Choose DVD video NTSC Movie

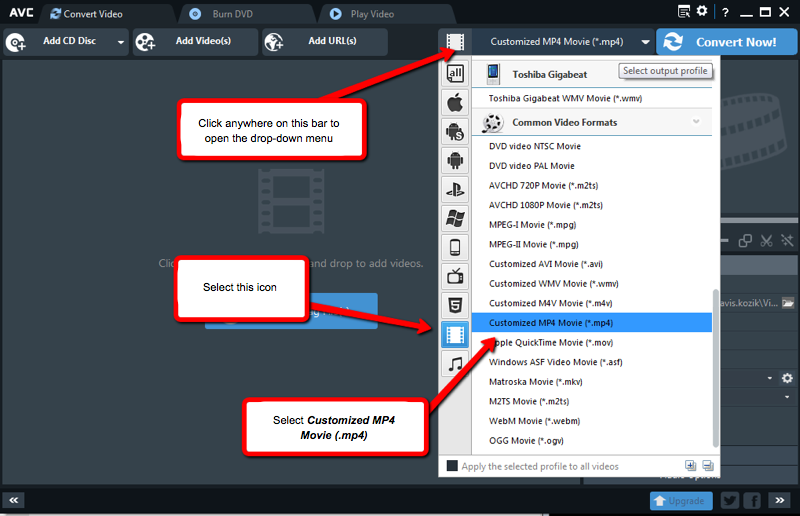click(592, 146)
